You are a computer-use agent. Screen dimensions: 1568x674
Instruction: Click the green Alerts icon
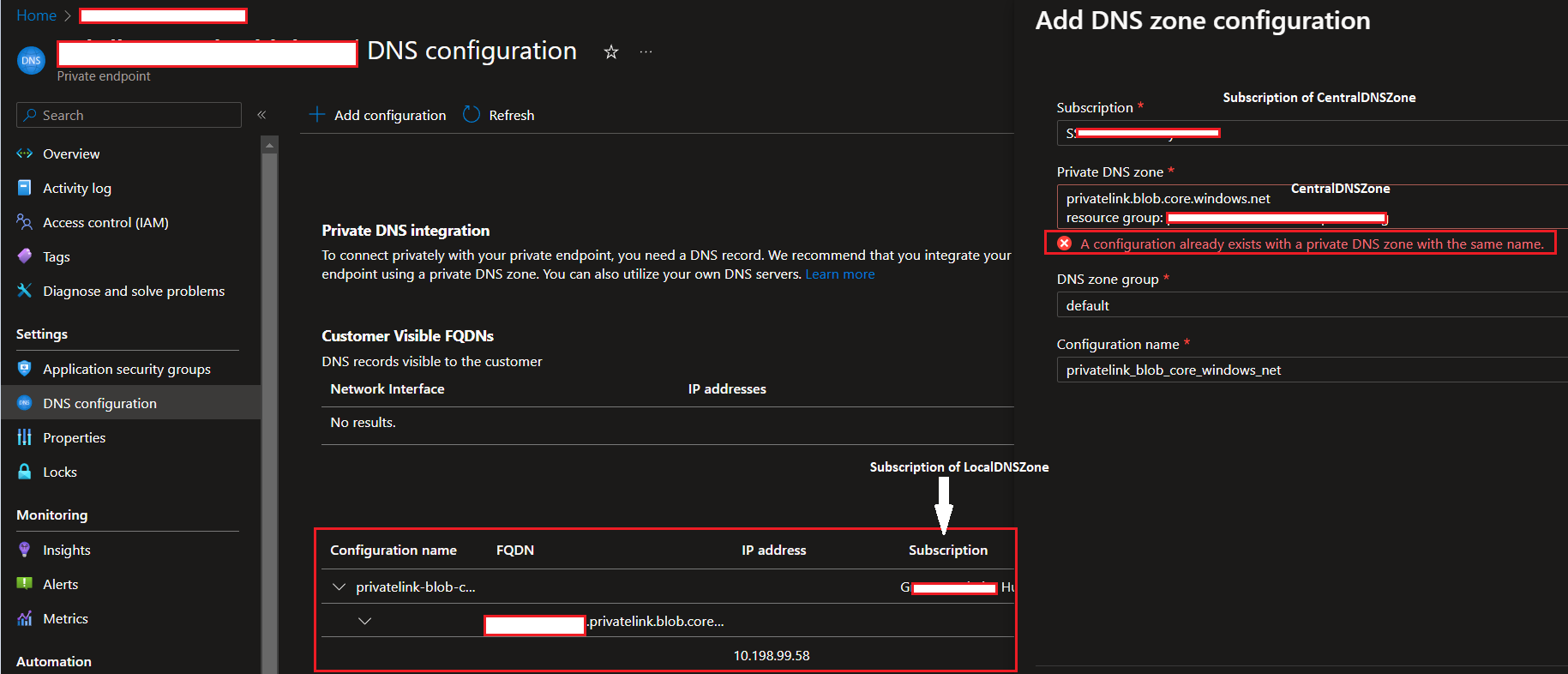coord(25,584)
